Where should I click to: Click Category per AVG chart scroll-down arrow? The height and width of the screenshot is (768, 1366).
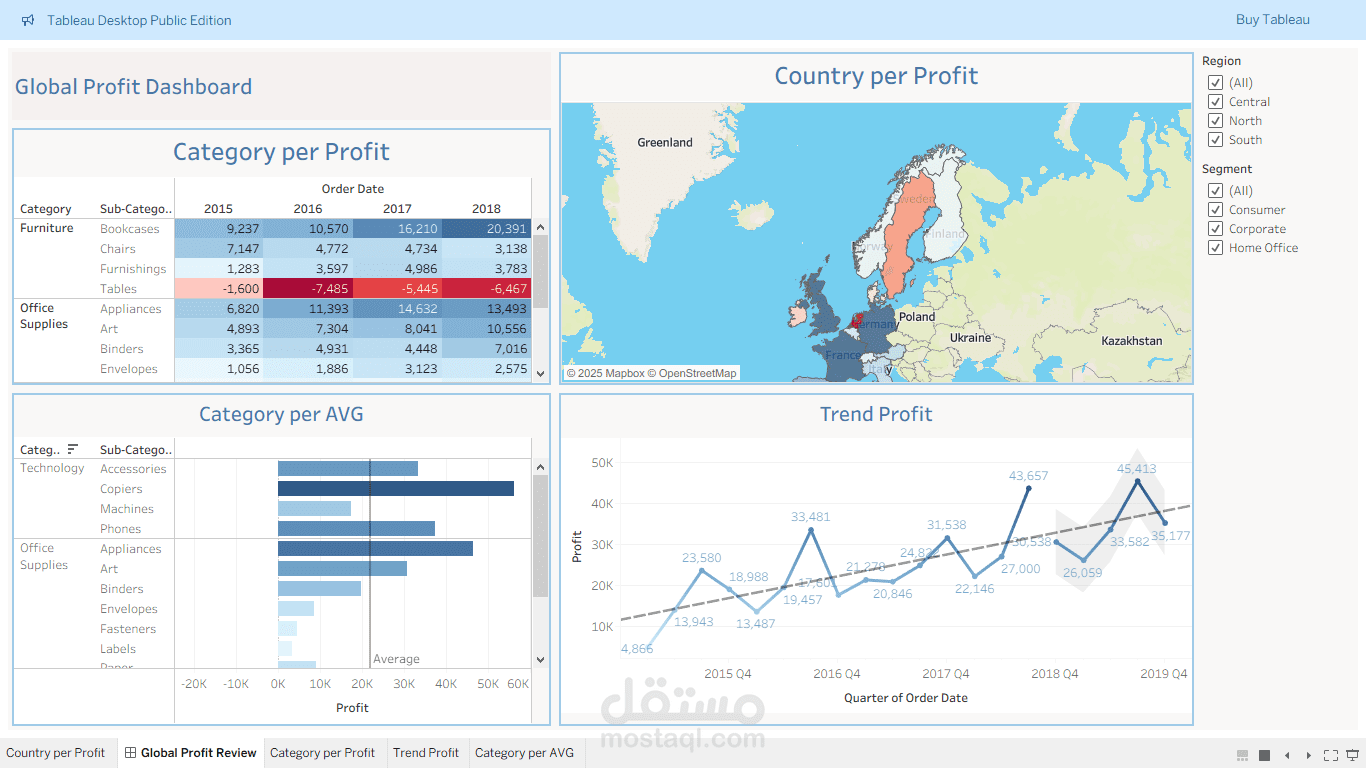coord(541,660)
